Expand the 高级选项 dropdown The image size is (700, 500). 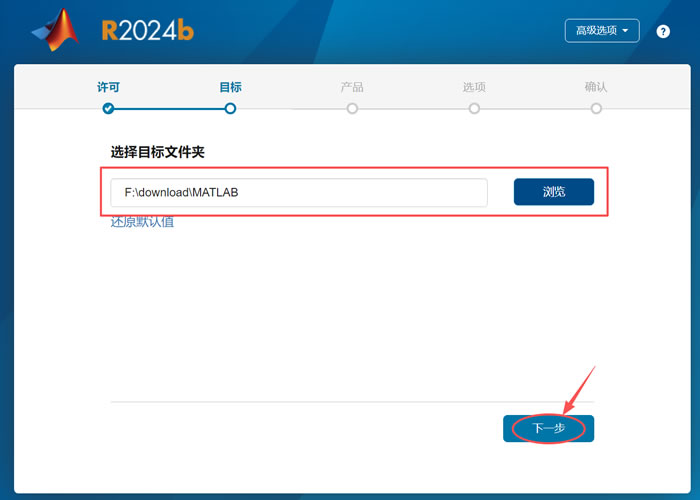coord(602,31)
